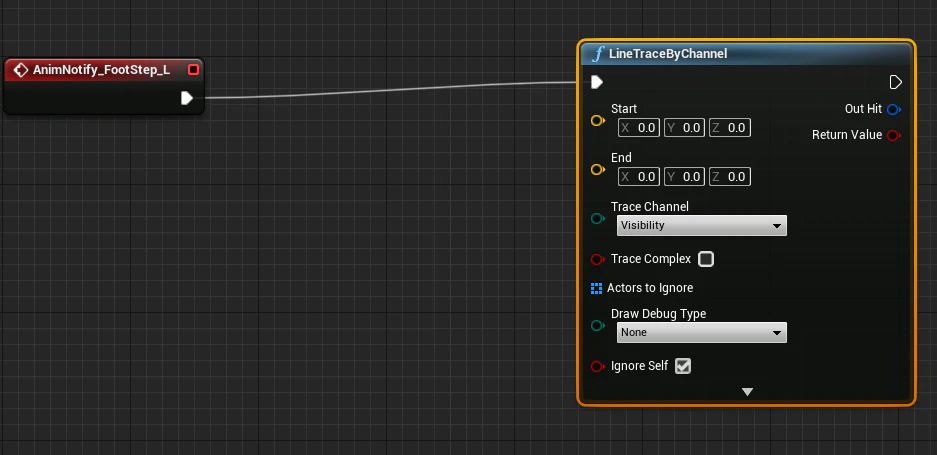Edit the Start Z value field
Image resolution: width=937 pixels, height=455 pixels.
[730, 128]
